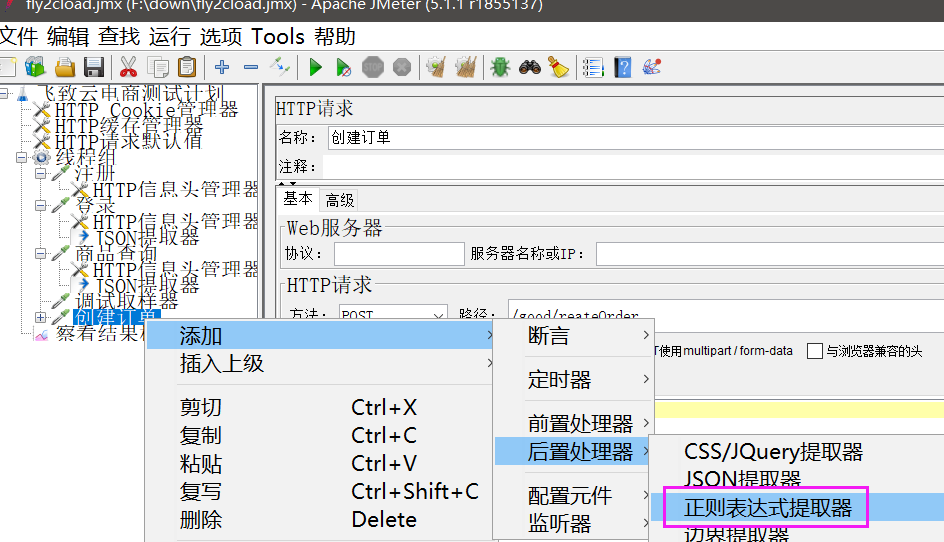
Task: Open the 配置元件 submenu
Action: (574, 496)
